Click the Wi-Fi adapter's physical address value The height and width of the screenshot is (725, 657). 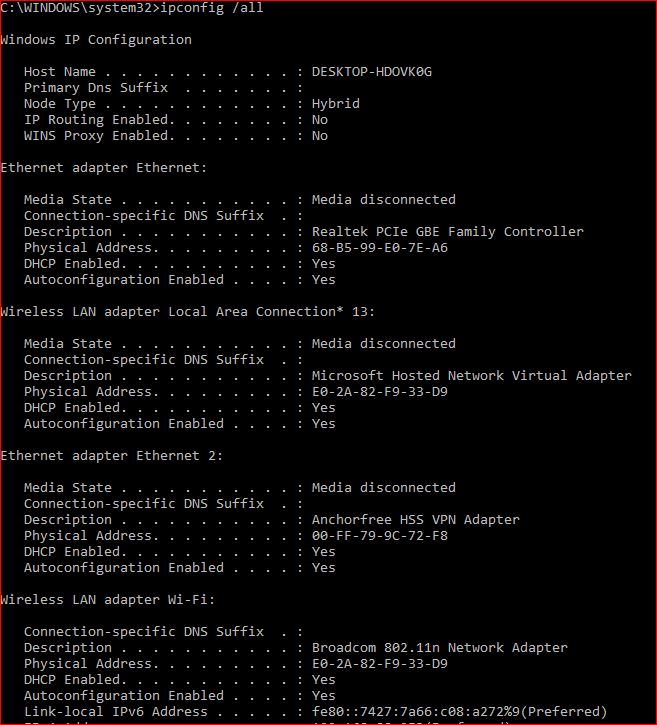click(x=379, y=664)
